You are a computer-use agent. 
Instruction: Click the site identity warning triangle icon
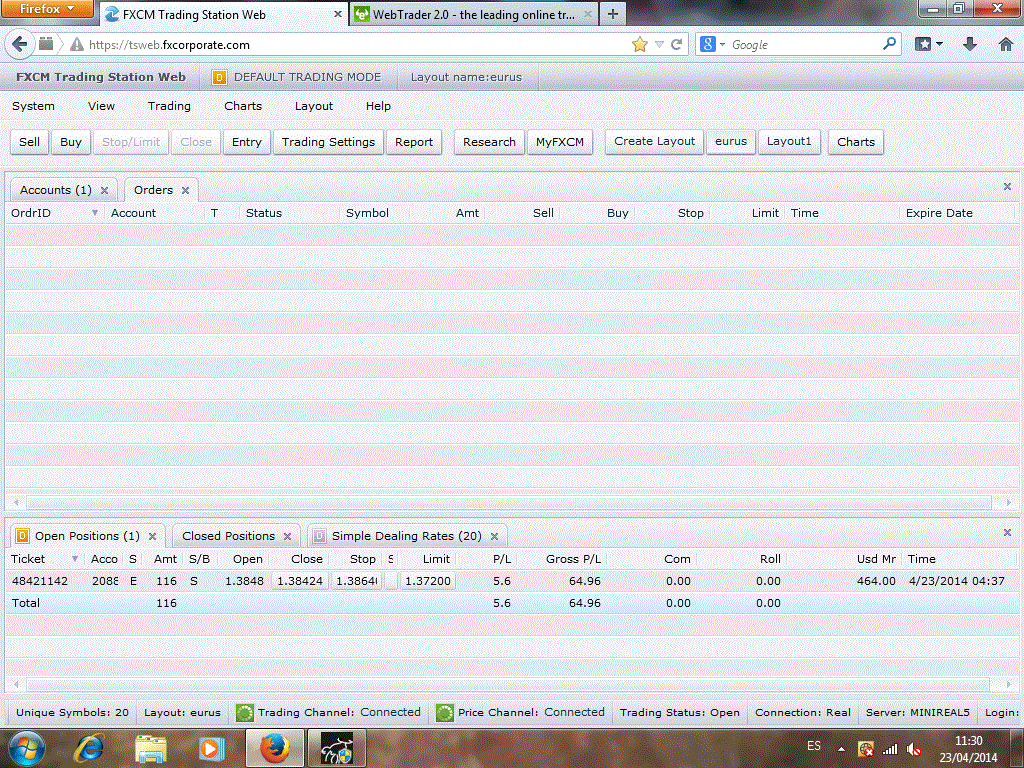click(77, 44)
